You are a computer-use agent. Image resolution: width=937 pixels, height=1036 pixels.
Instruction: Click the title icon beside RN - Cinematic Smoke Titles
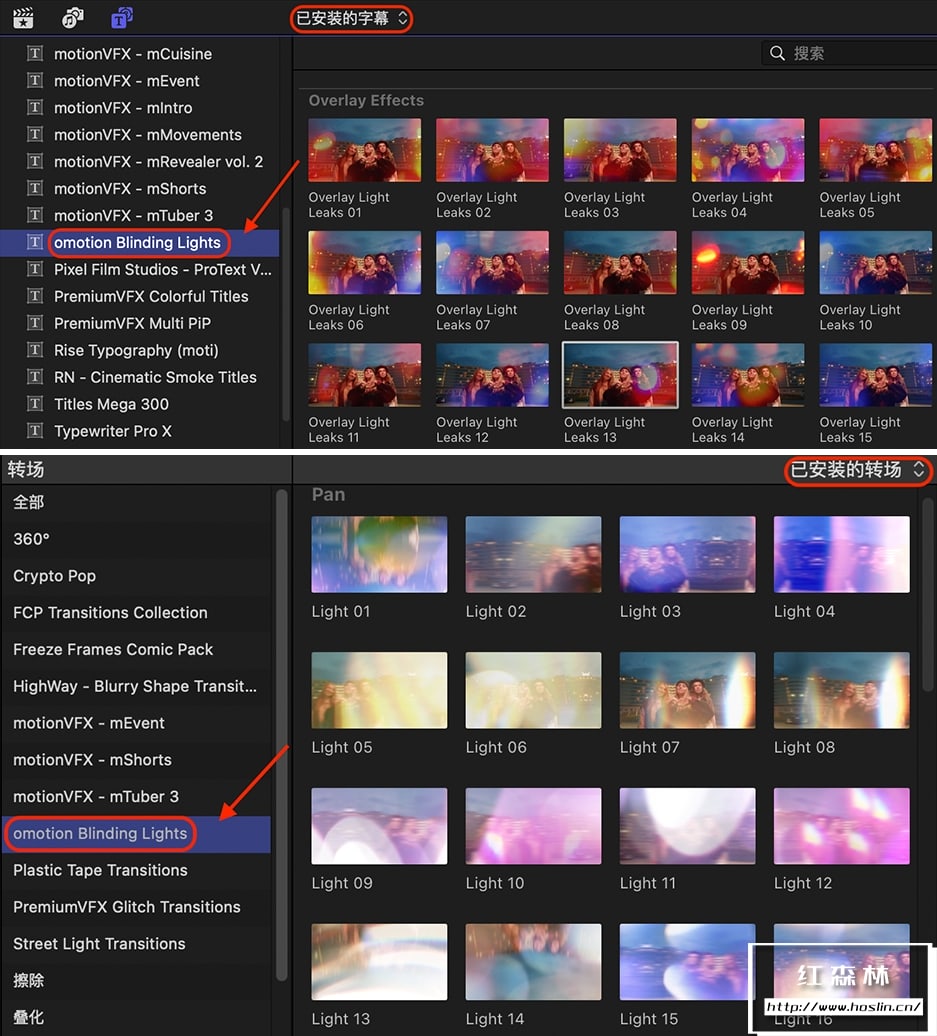pyautogui.click(x=35, y=377)
